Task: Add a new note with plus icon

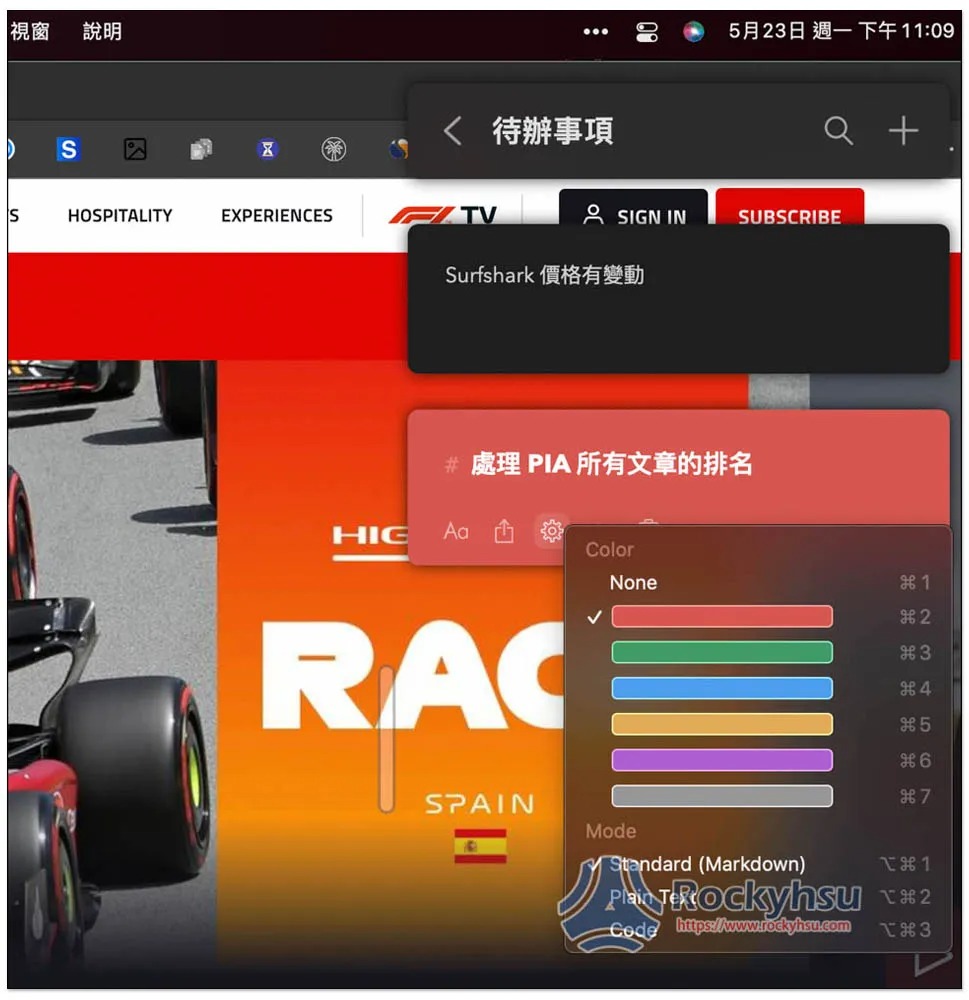Action: (x=903, y=131)
